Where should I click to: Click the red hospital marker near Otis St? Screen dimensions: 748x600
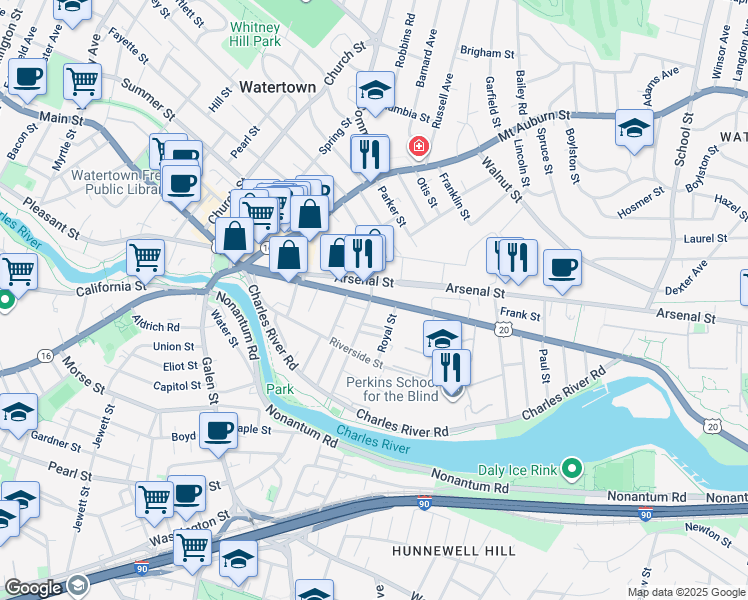[x=418, y=146]
